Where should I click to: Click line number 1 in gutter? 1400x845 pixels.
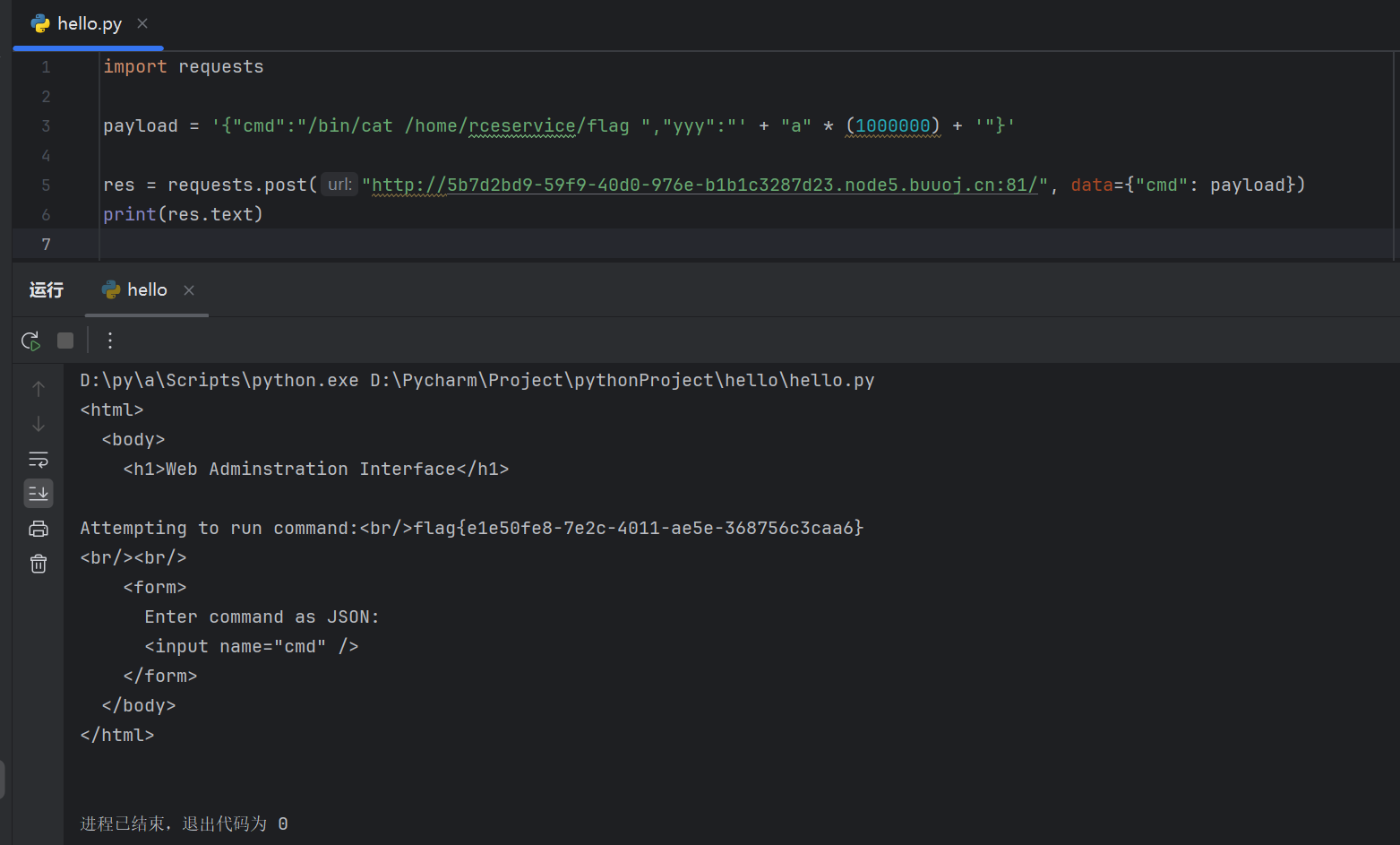point(46,67)
